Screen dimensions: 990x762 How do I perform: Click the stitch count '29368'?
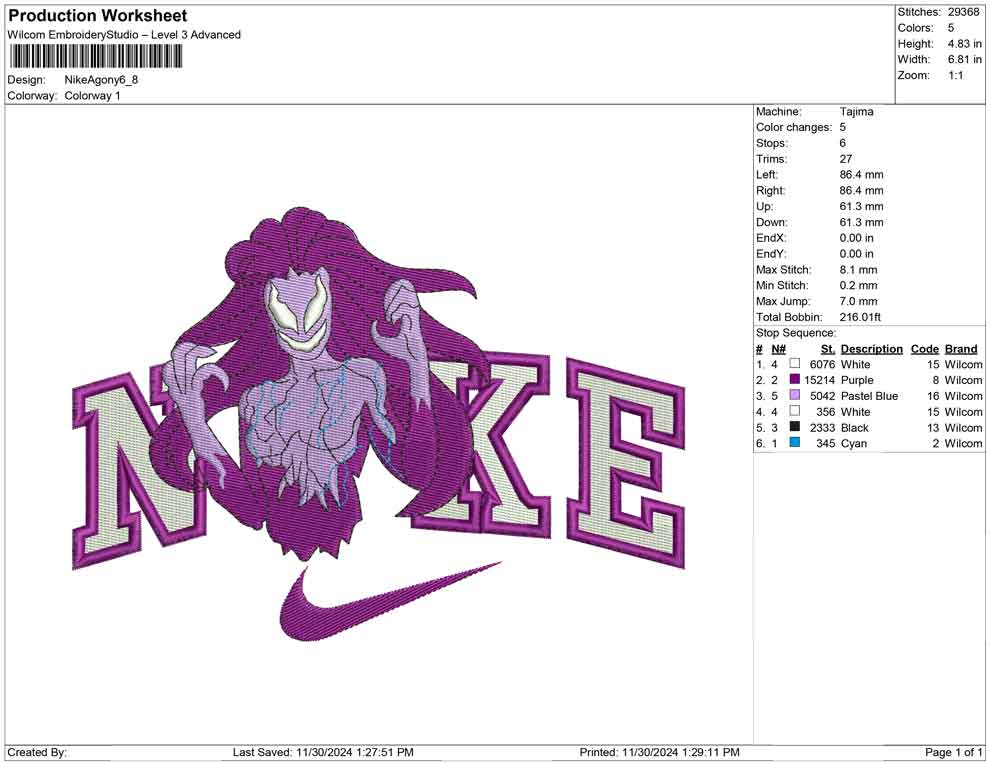[x=963, y=12]
